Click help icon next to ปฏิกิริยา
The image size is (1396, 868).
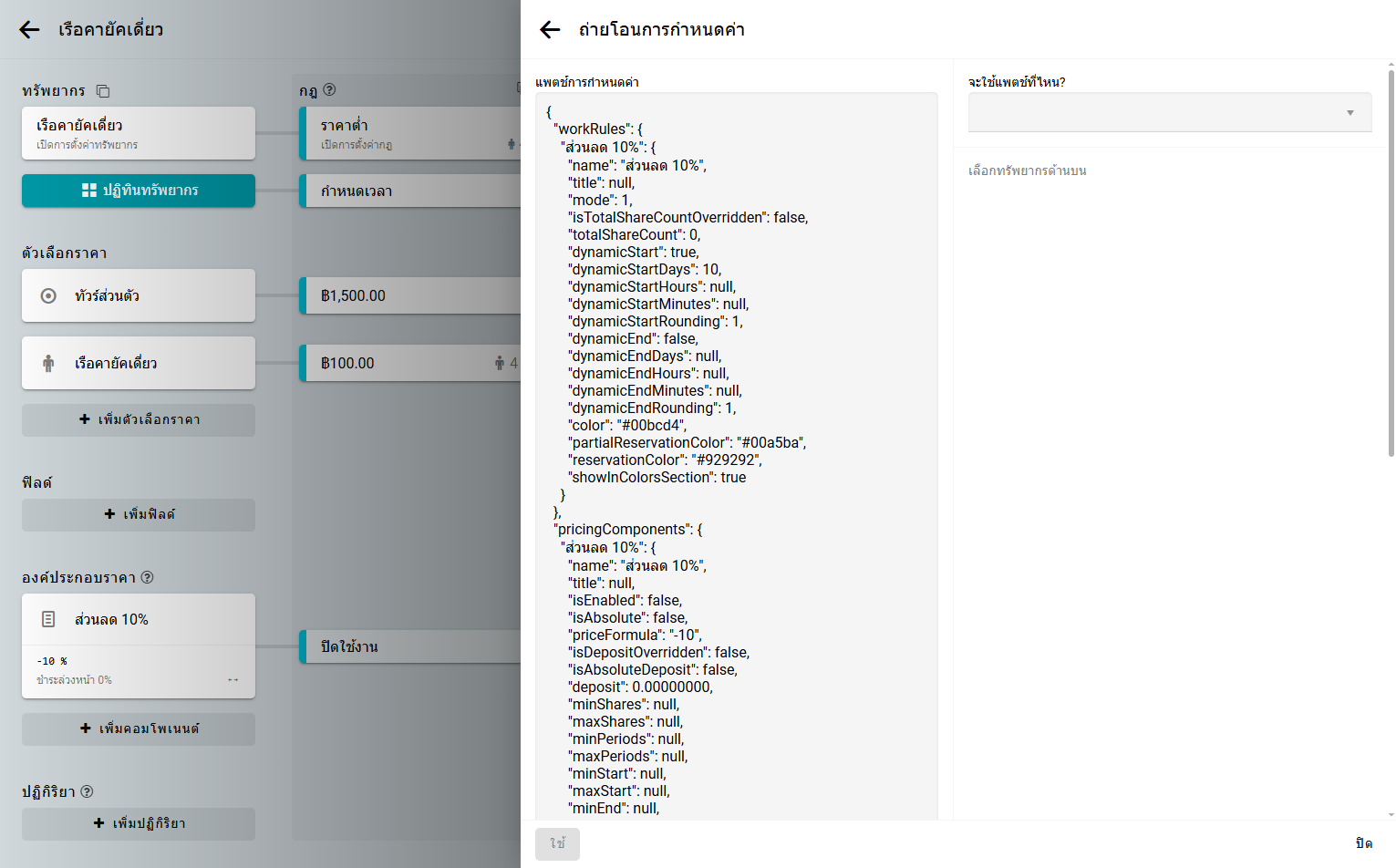tap(87, 791)
